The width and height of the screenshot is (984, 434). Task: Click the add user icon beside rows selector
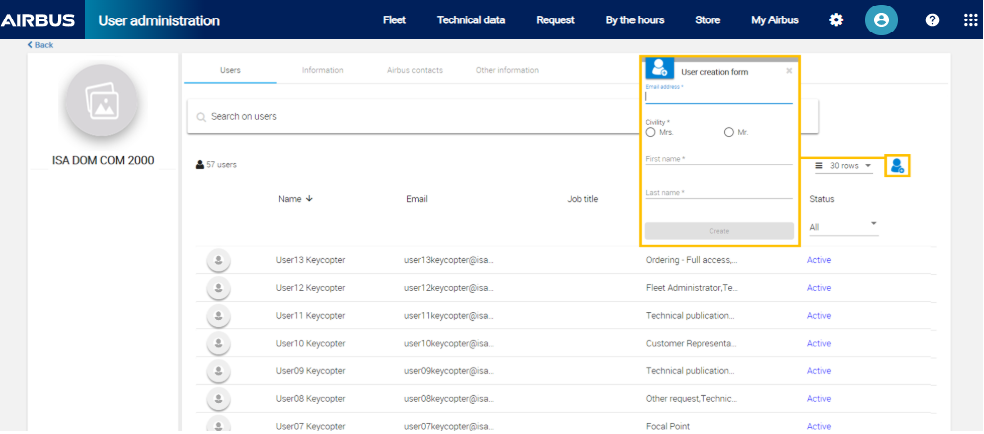coord(897,166)
